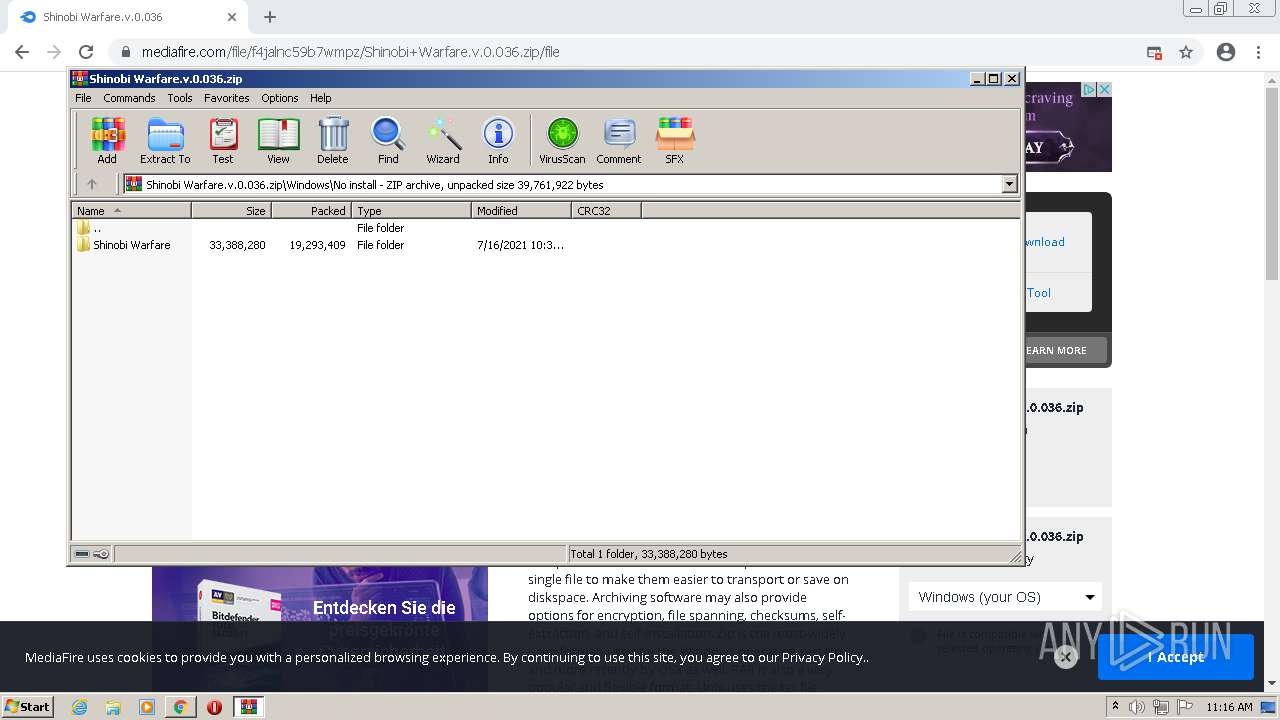The width and height of the screenshot is (1280, 720).
Task: Click the Chrome forward arrow
Action: [54, 52]
